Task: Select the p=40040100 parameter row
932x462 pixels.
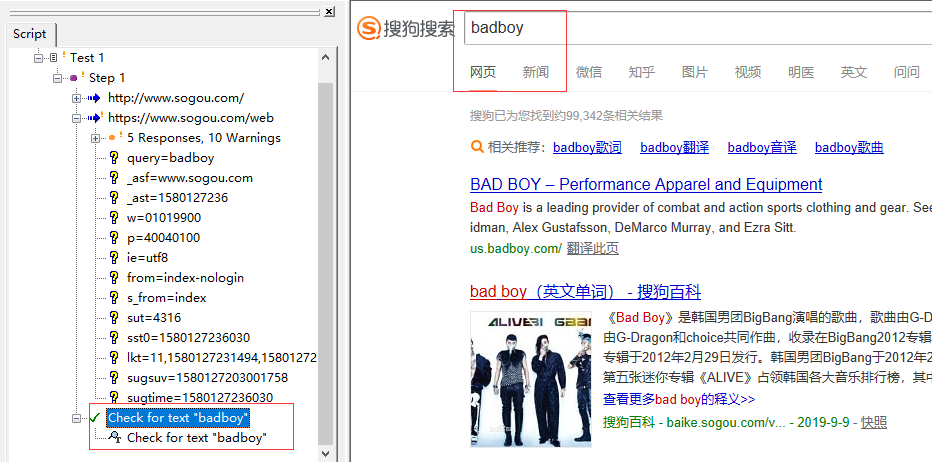Action: click(163, 238)
